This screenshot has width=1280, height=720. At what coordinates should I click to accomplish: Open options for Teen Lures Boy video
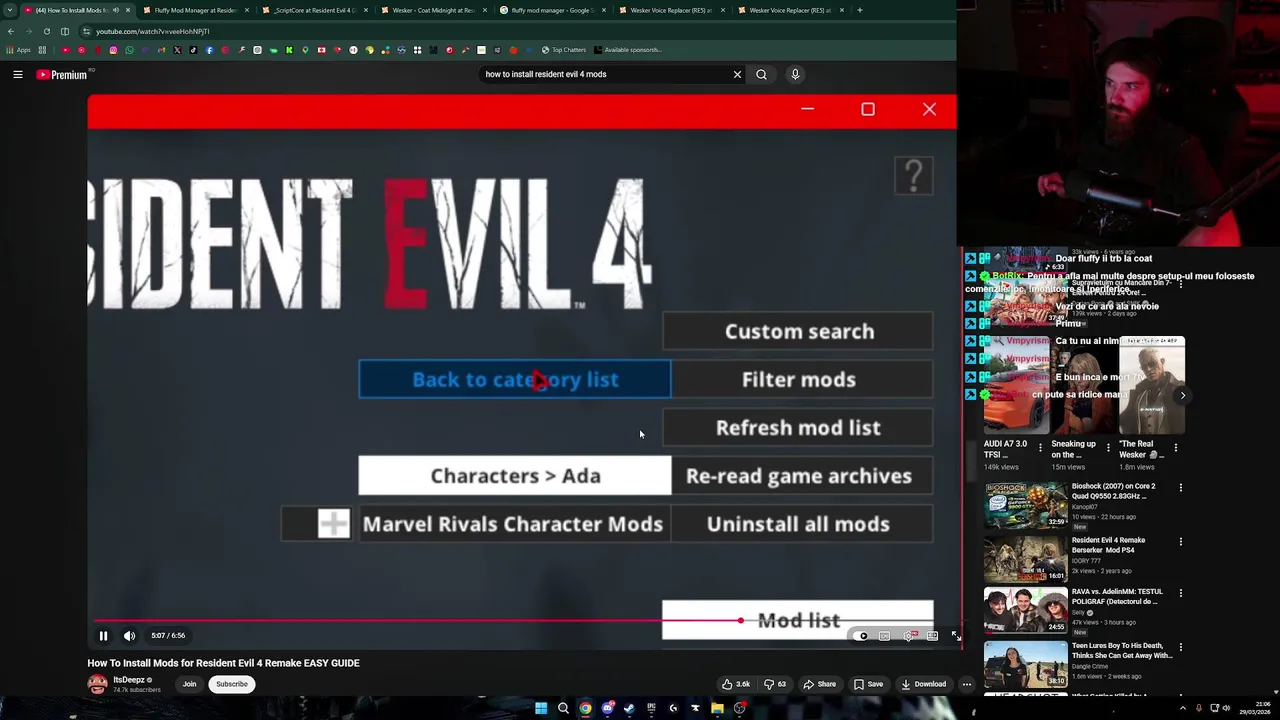[1181, 647]
